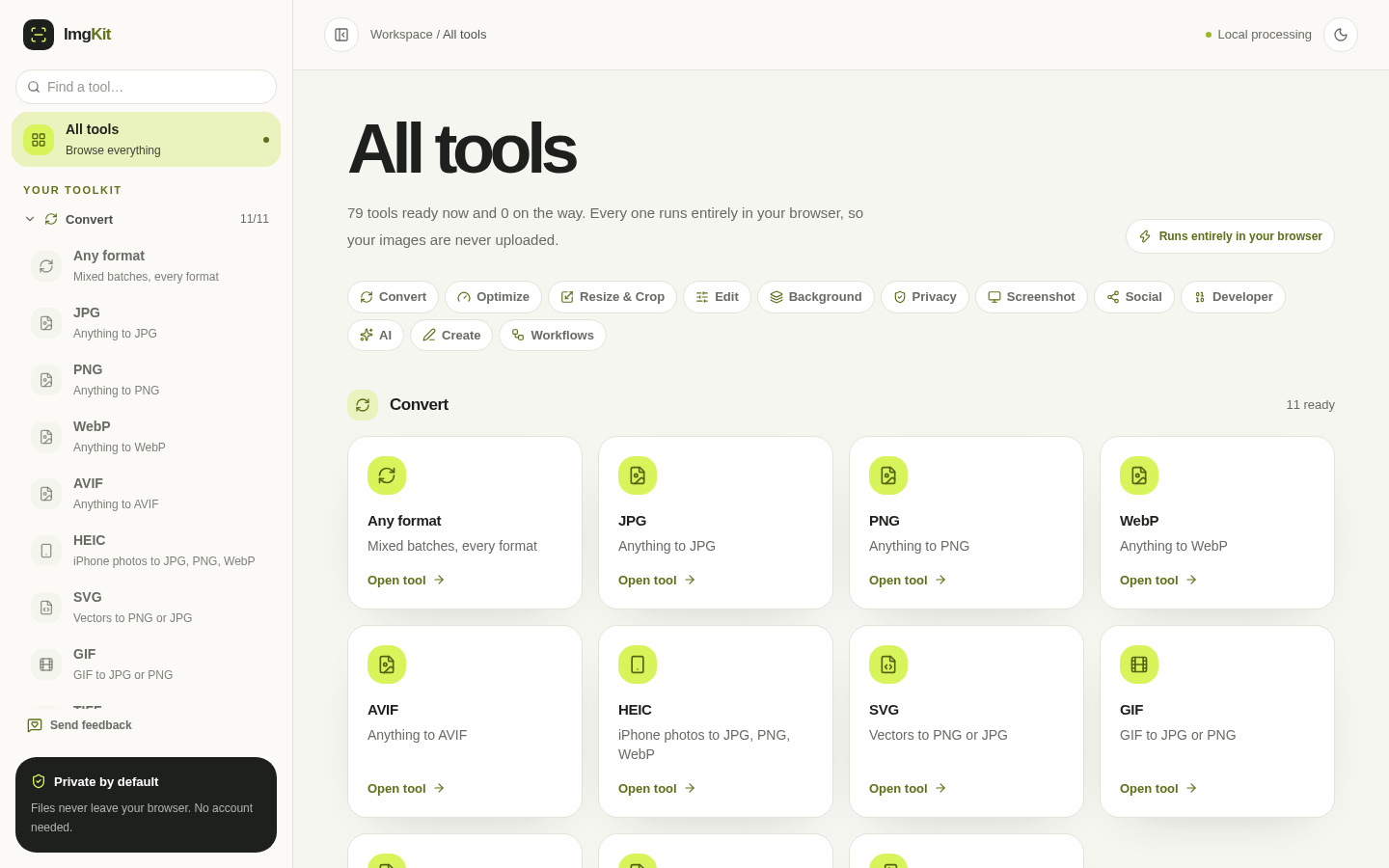Select All tools in sidebar
The width and height of the screenshot is (1389, 868).
click(x=146, y=139)
